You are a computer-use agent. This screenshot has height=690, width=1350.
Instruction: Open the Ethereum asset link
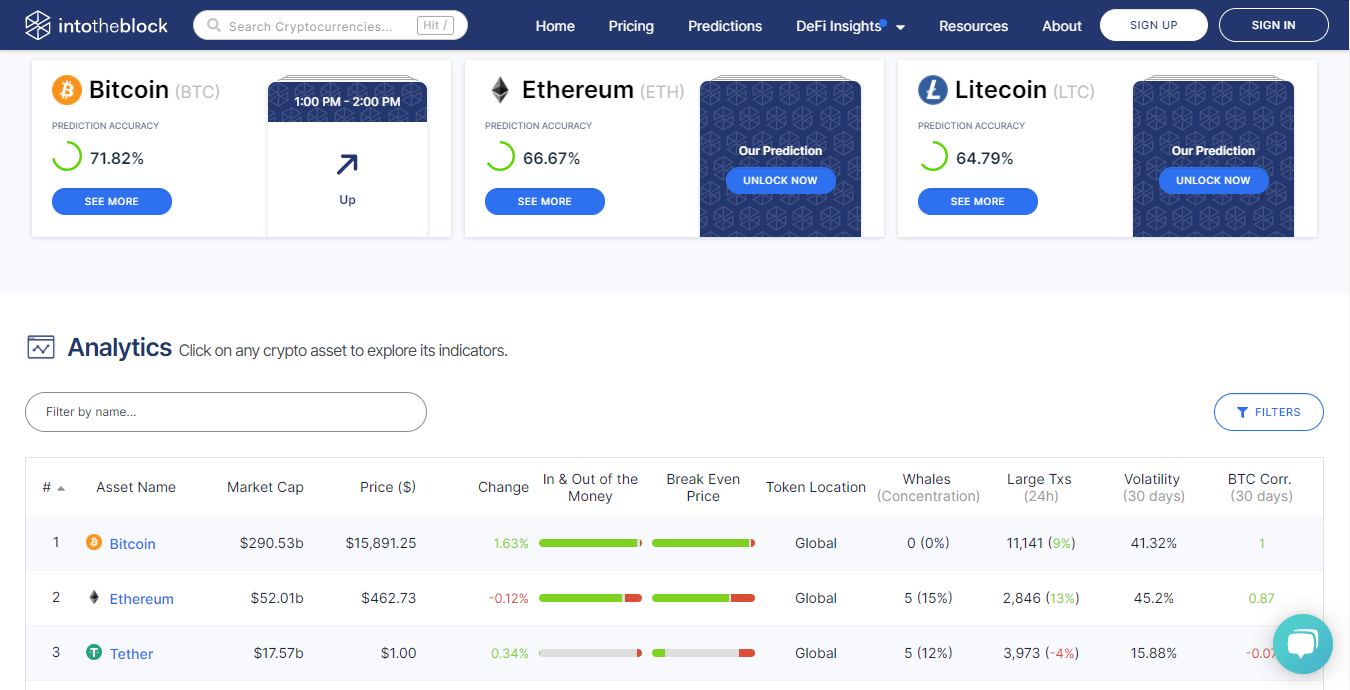pos(142,599)
